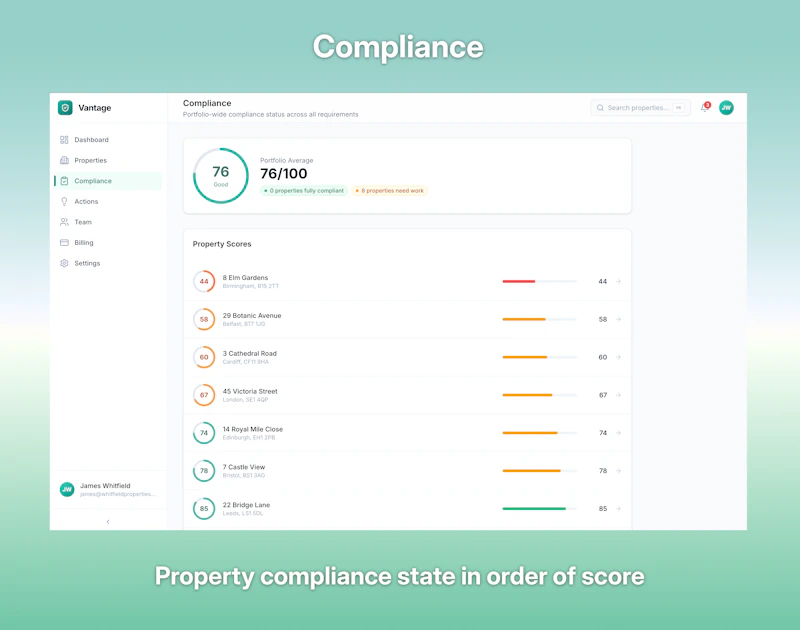800x630 pixels.
Task: Open 8 Elm Gardens property
Action: [407, 282]
